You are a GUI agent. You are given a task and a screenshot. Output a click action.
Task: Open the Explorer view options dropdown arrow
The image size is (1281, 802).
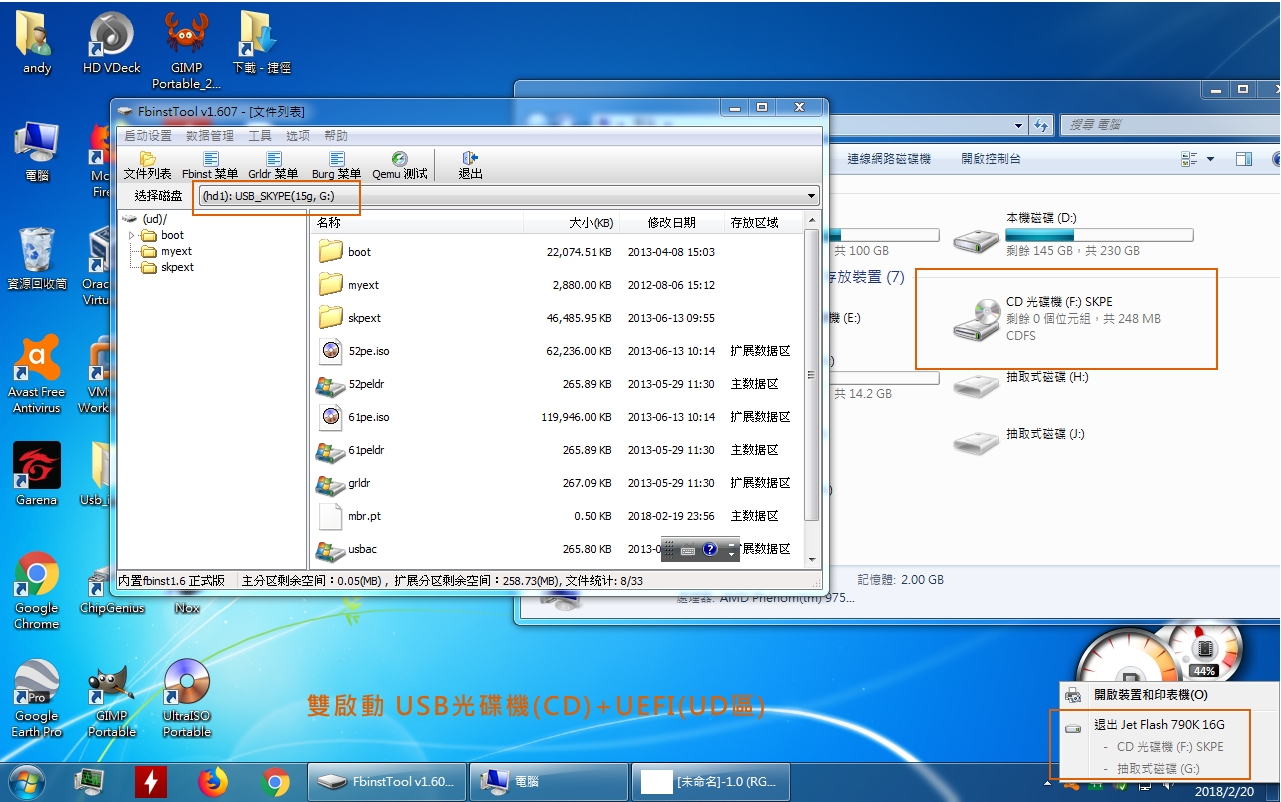(x=1210, y=159)
